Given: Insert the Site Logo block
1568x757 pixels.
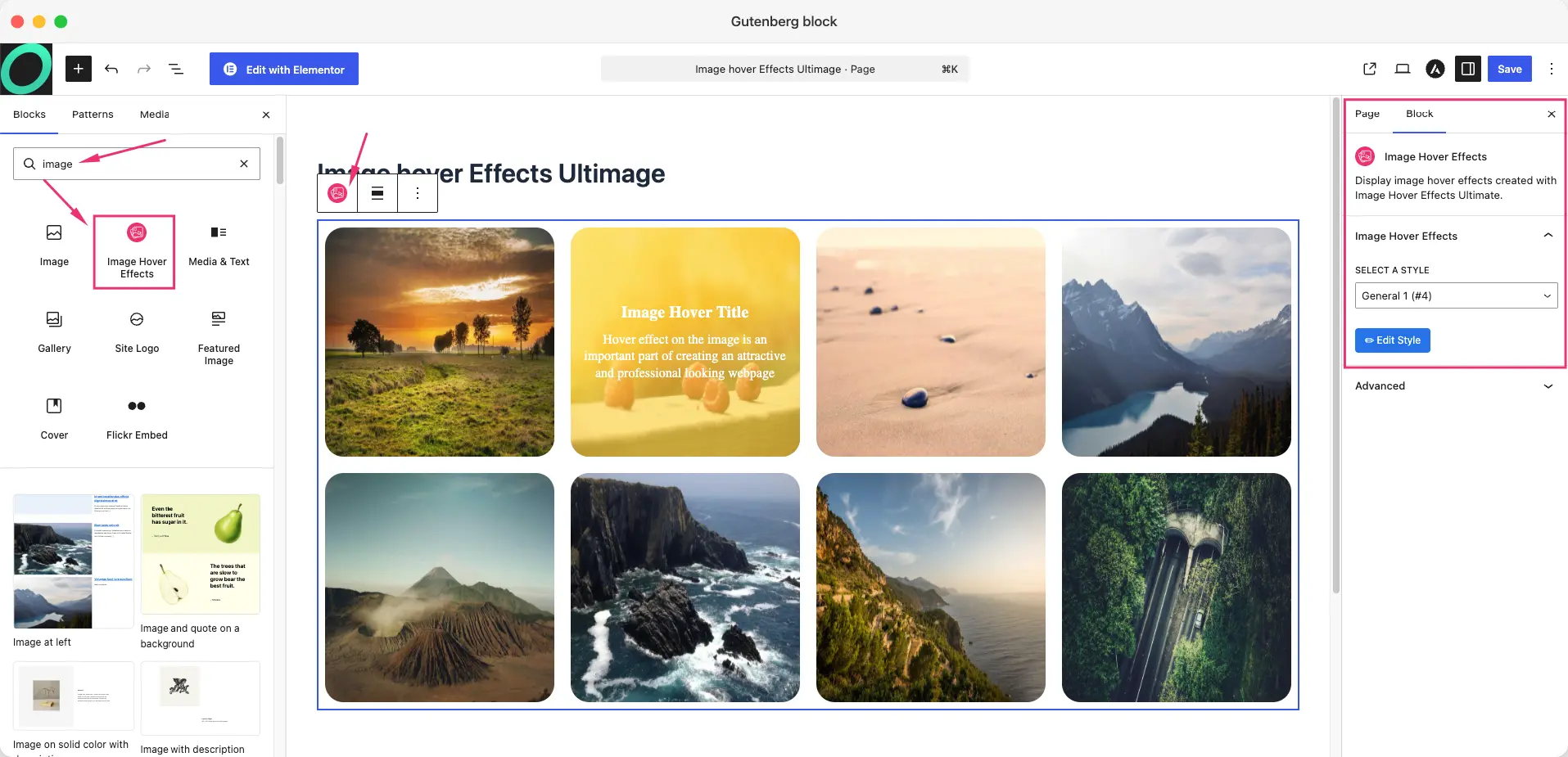Looking at the screenshot, I should pyautogui.click(x=137, y=333).
